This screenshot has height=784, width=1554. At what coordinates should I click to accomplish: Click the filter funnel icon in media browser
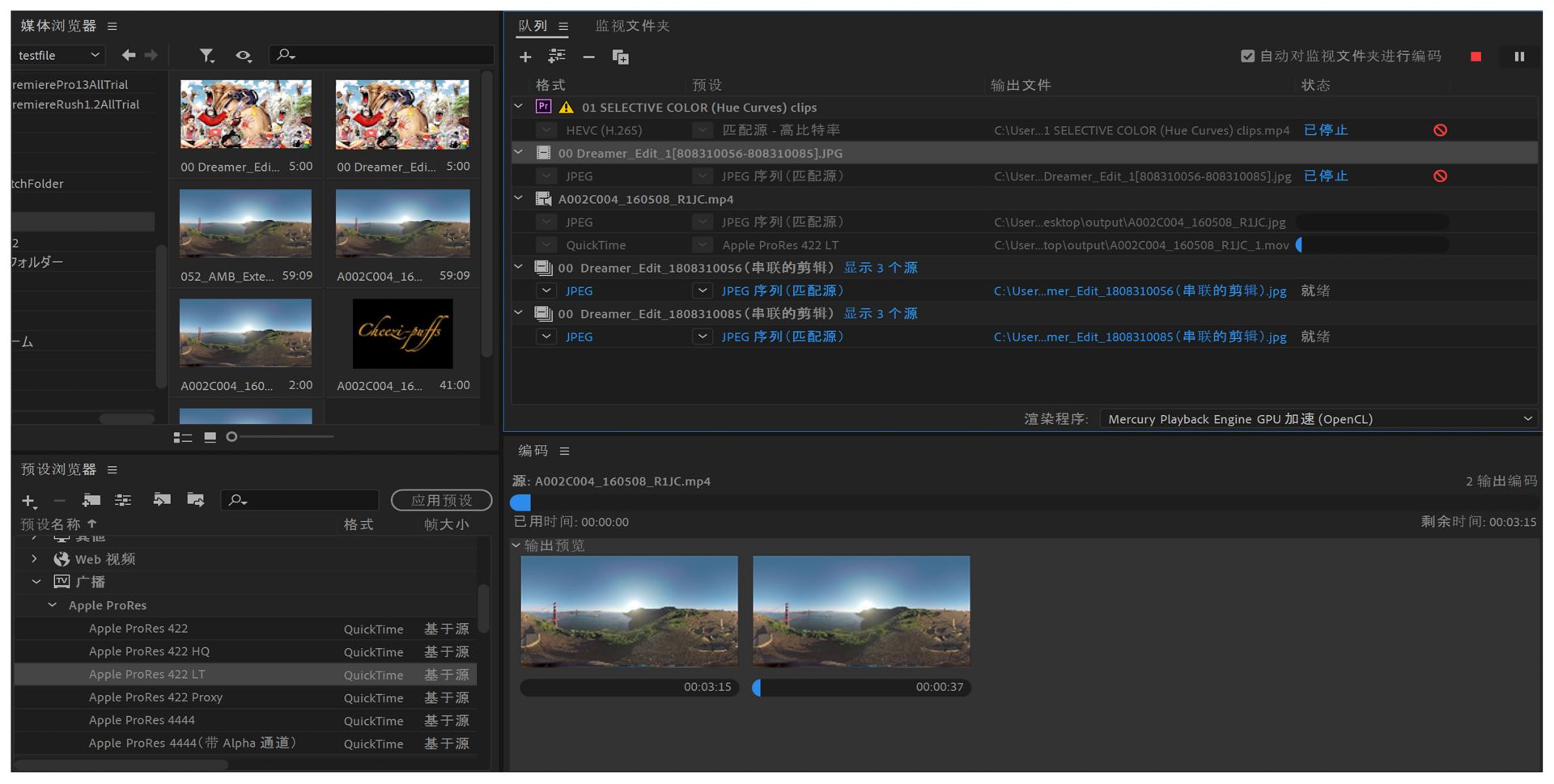pos(207,55)
